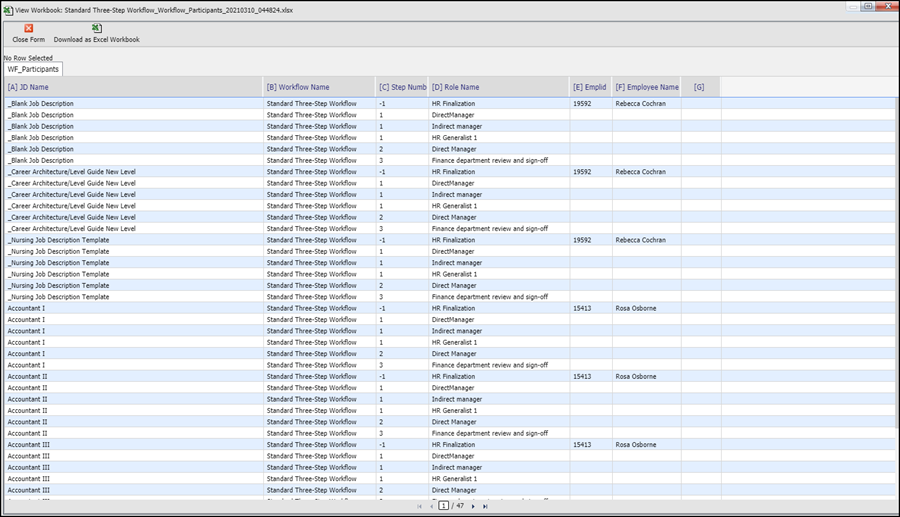The height and width of the screenshot is (517, 900).
Task: Click the page number input box
Action: (x=444, y=506)
